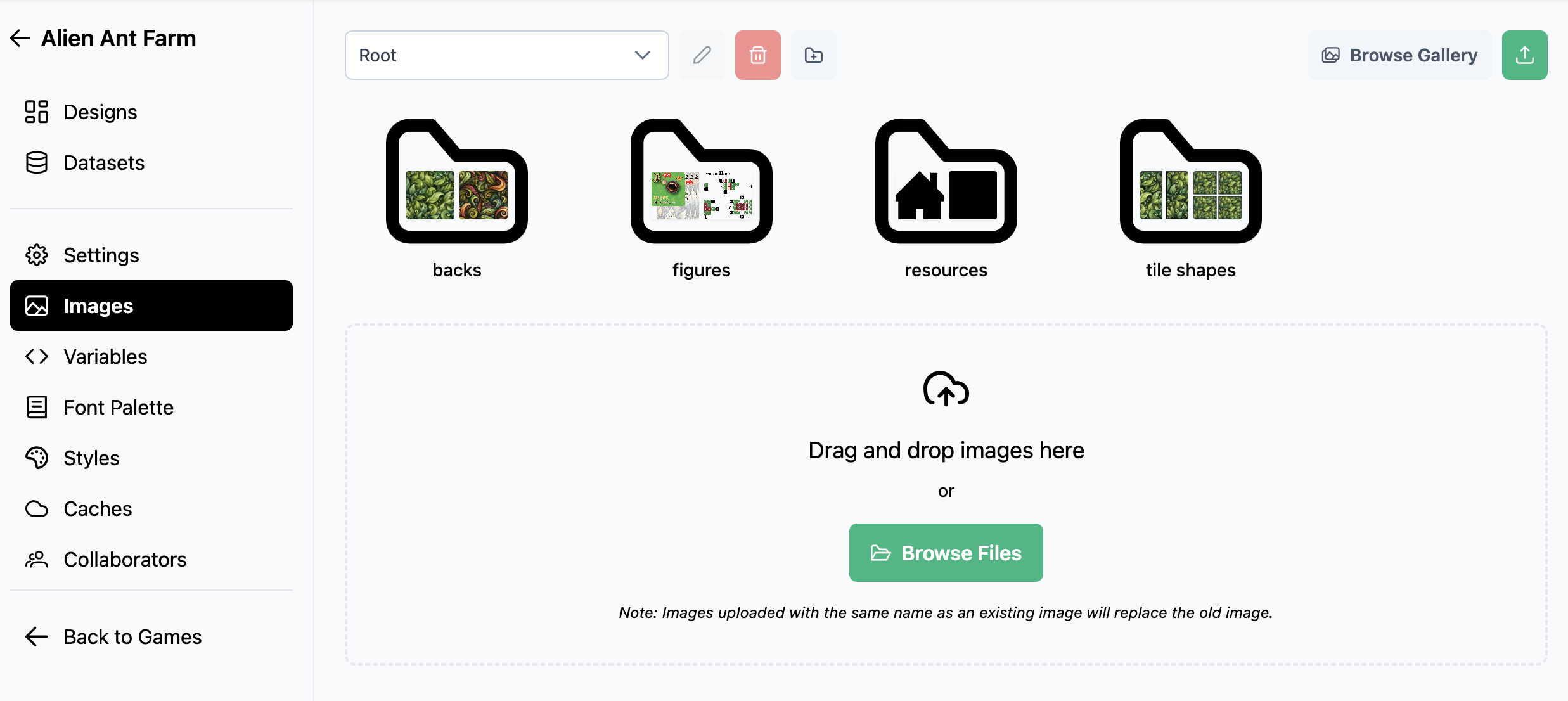Click the pencil rename folder icon
The width and height of the screenshot is (1568, 701).
(x=702, y=55)
